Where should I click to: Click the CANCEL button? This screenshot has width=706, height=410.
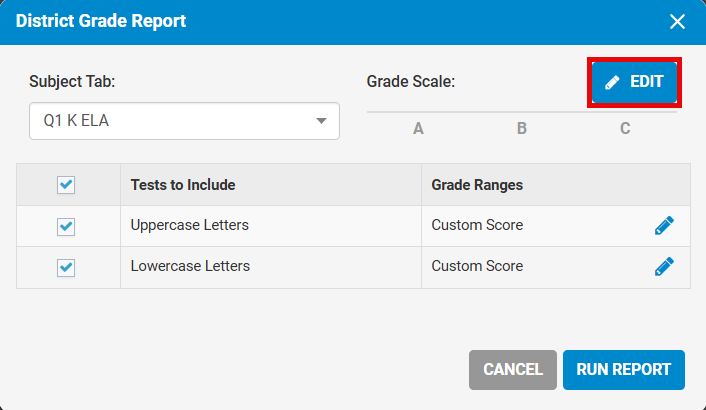point(513,369)
